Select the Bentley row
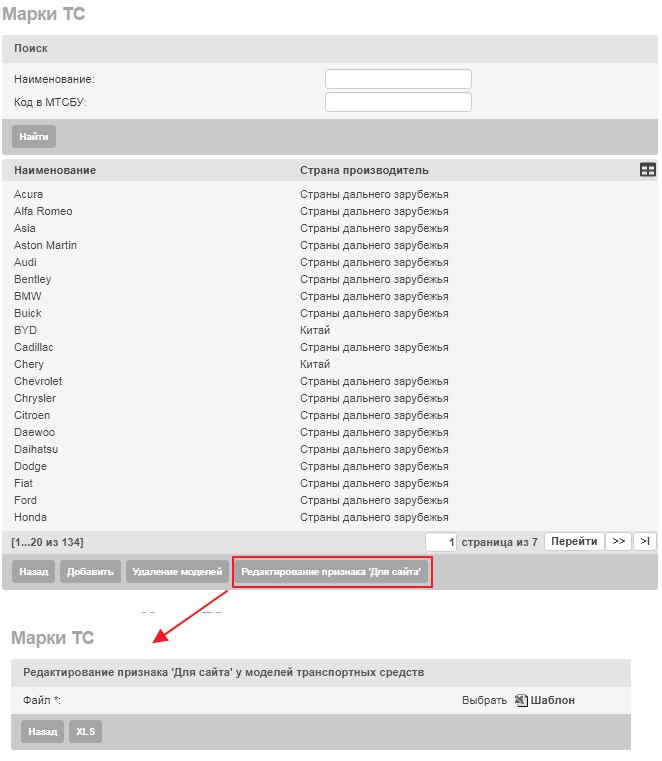The width and height of the screenshot is (662, 761). click(x=330, y=279)
